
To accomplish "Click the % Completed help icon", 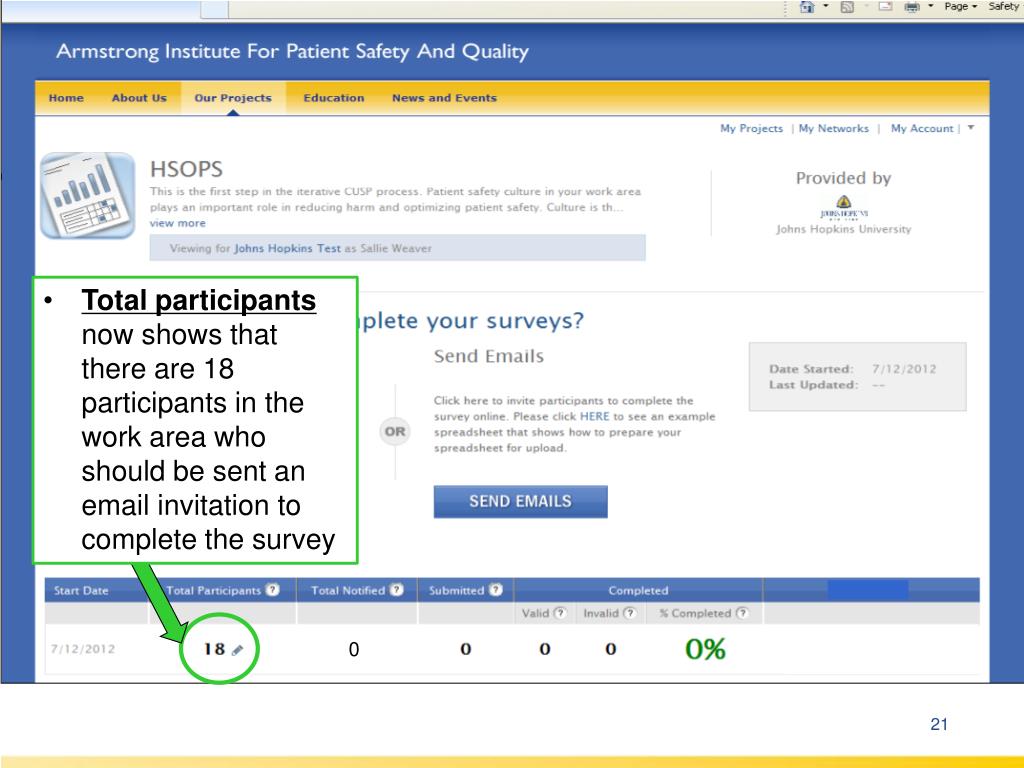I will tap(742, 613).
